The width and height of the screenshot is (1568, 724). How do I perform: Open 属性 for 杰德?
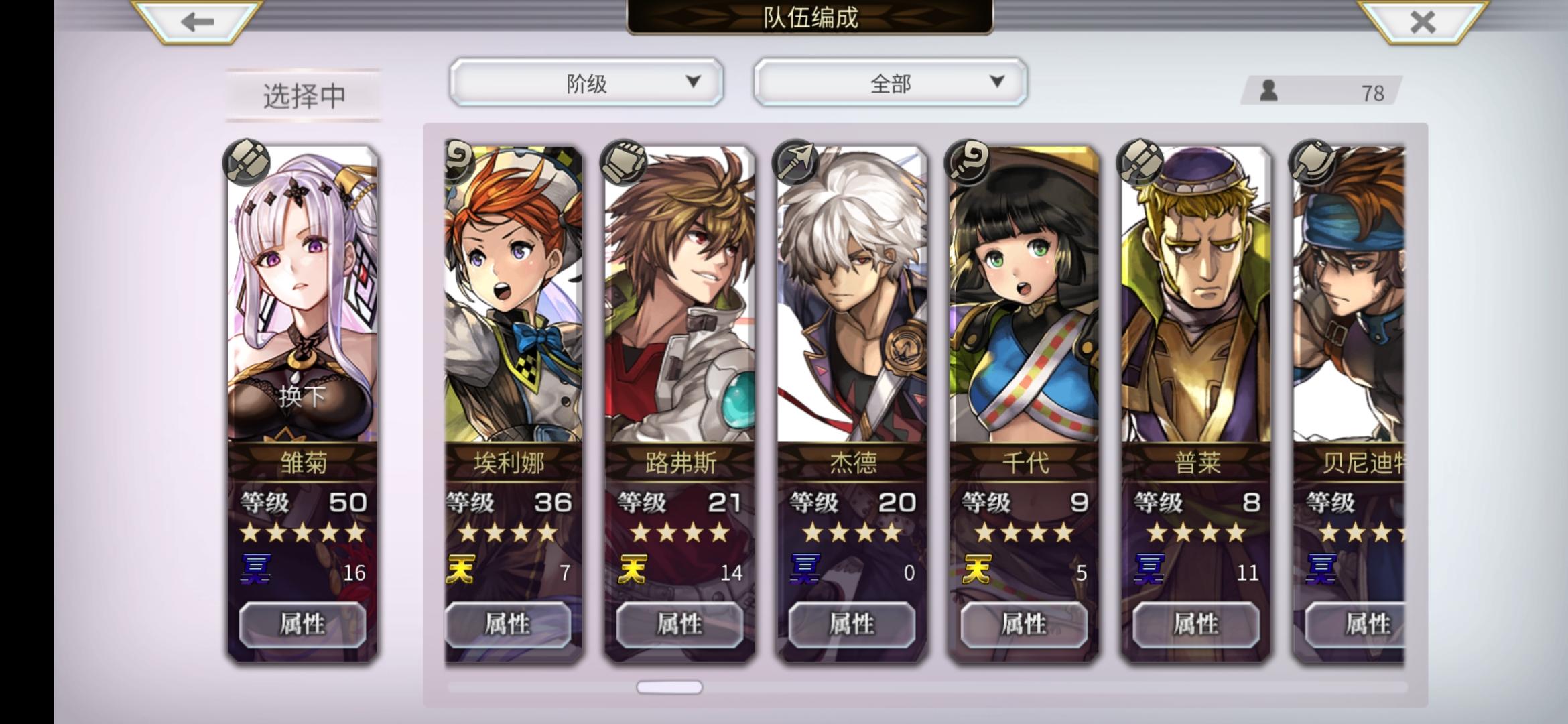coord(852,624)
